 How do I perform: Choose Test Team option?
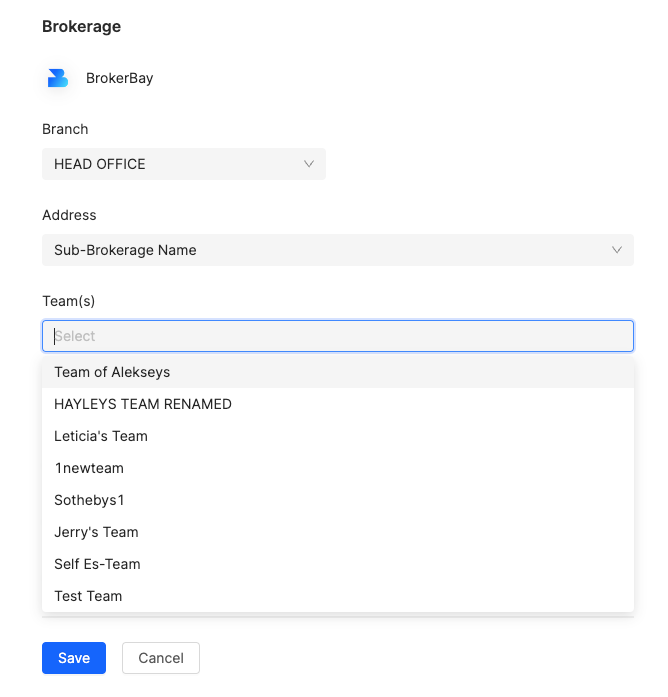338,596
